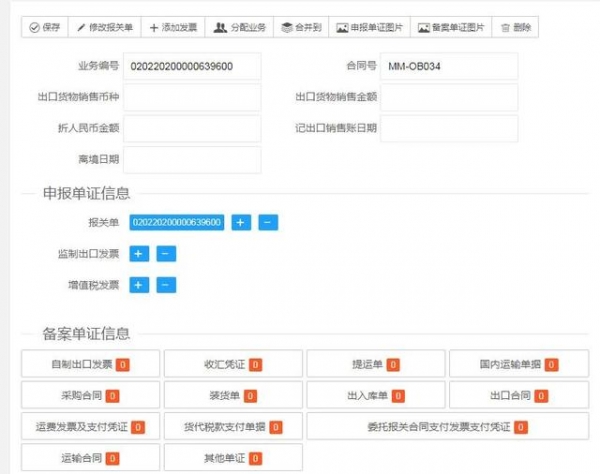Add a 增值税发票 with plus icon
This screenshot has height=474, width=600.
(x=139, y=285)
